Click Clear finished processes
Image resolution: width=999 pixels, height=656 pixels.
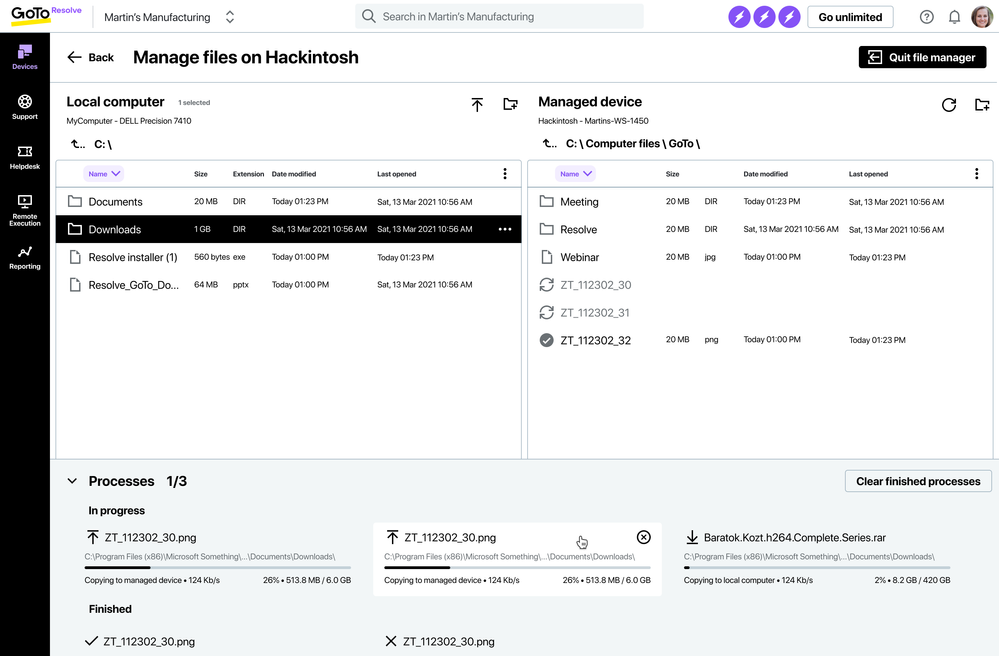918,481
